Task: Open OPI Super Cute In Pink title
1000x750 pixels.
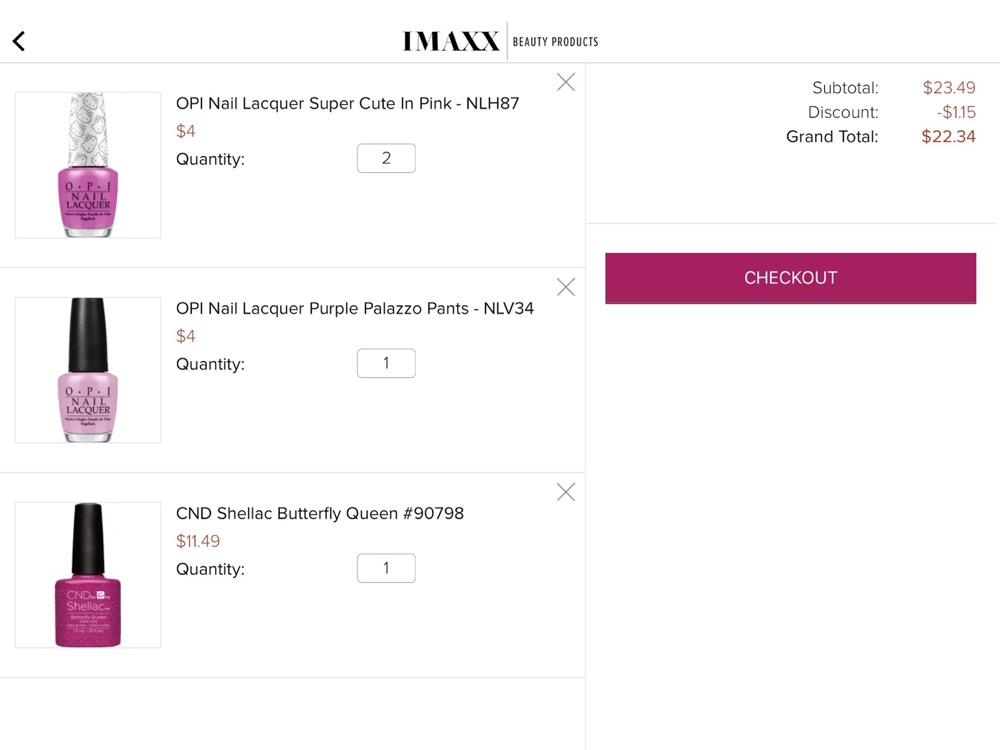Action: tap(348, 103)
